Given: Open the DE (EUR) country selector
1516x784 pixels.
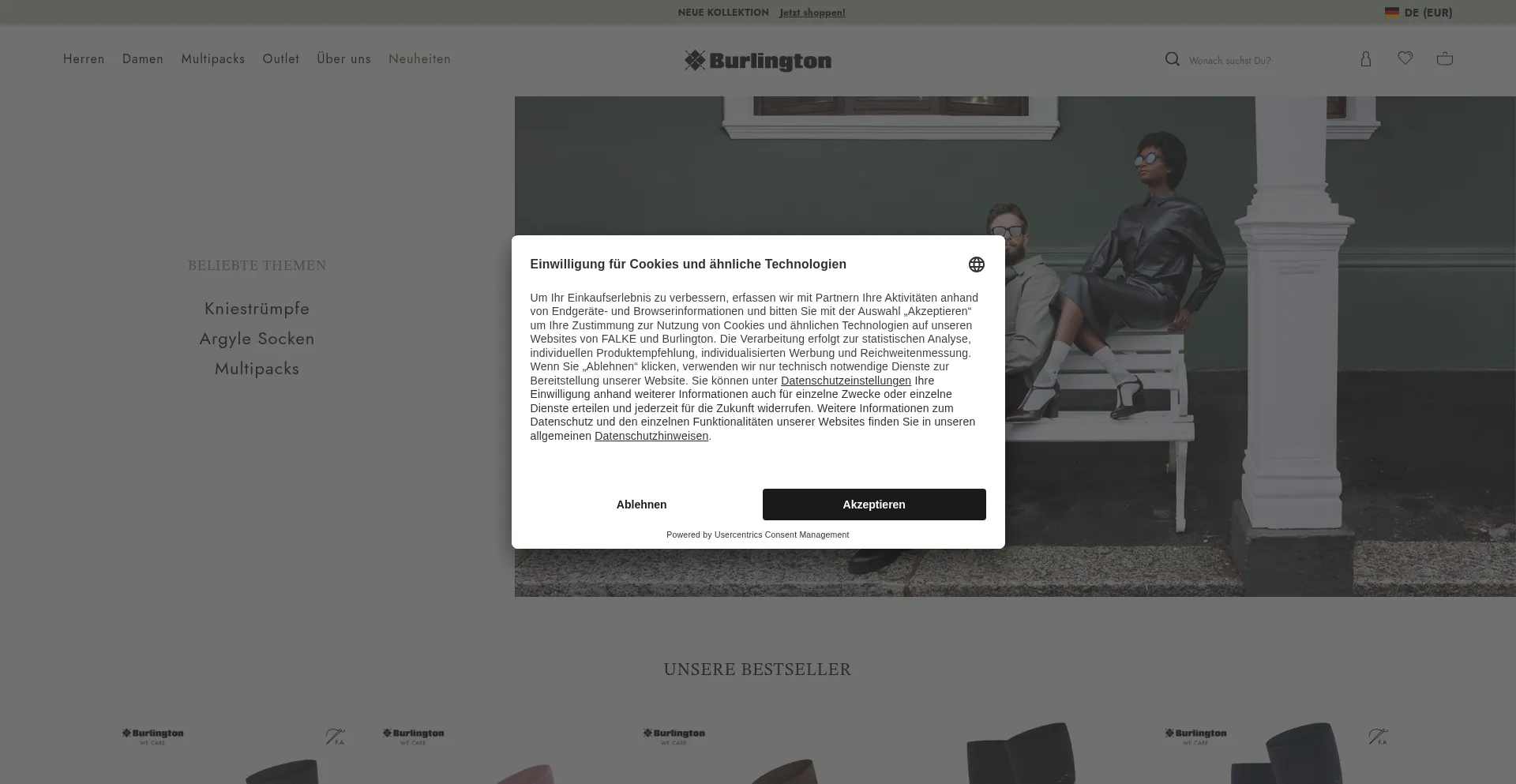Looking at the screenshot, I should point(1419,13).
